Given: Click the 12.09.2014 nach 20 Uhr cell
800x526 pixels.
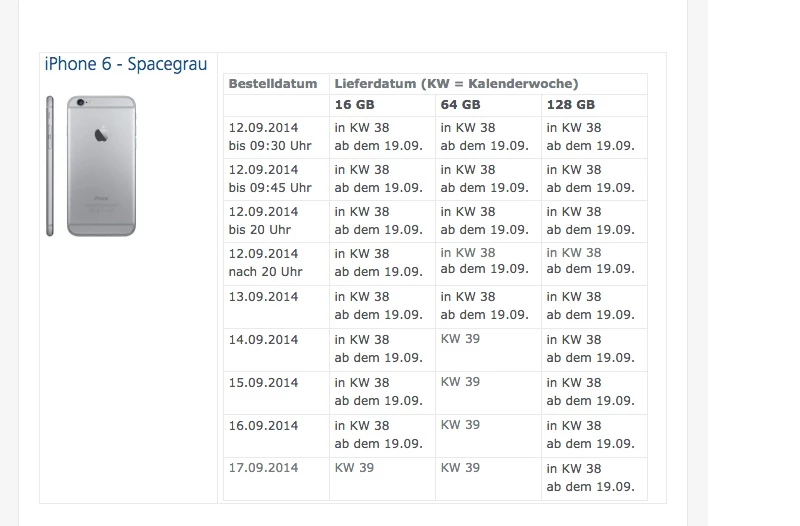Looking at the screenshot, I should 276,263.
